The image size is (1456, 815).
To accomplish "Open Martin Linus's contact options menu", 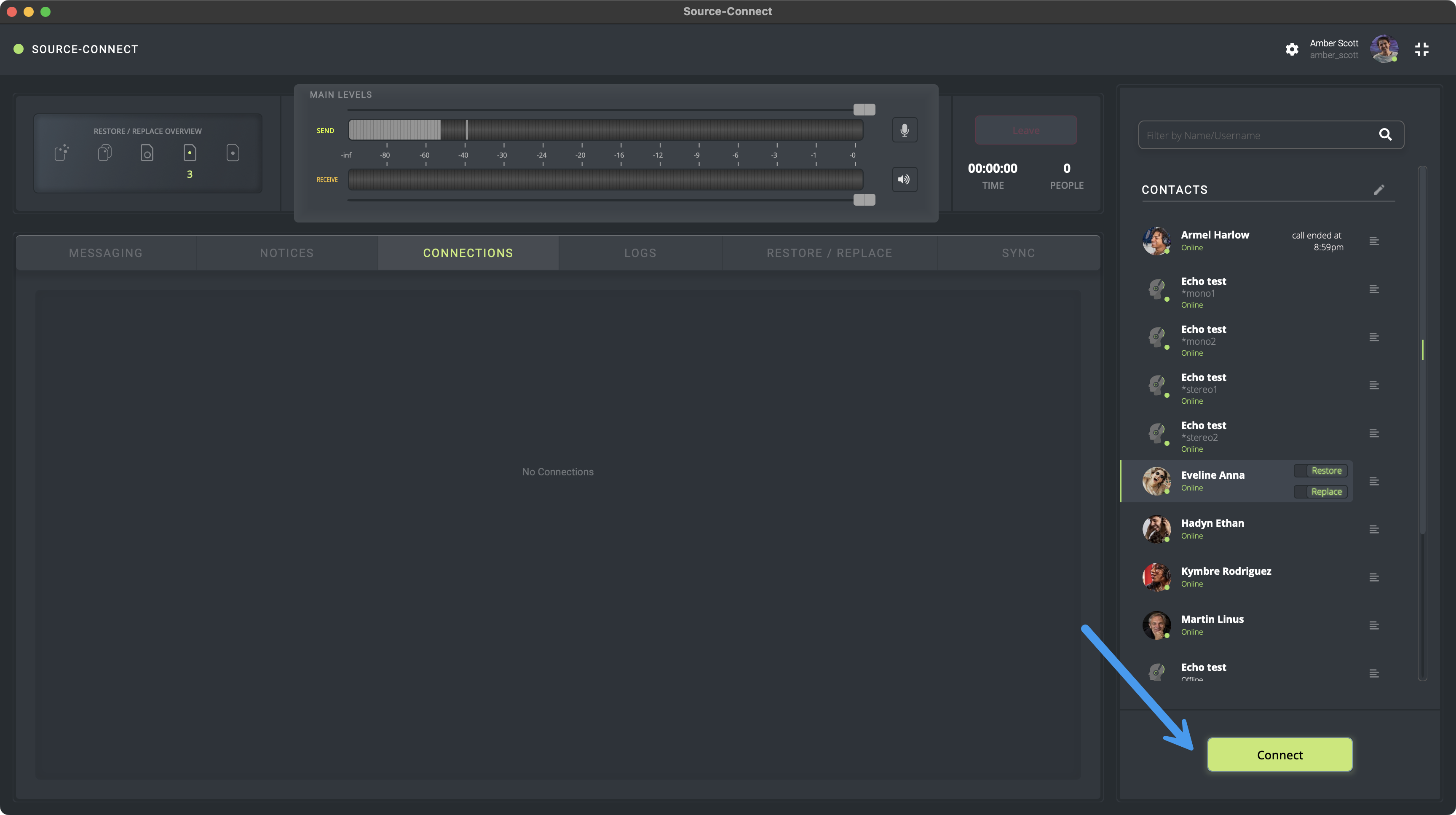I will 1374,626.
